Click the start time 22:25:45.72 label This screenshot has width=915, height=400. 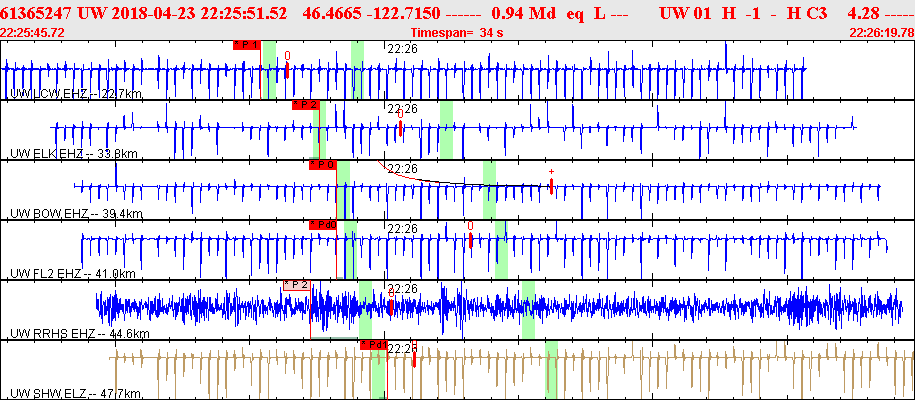[33, 33]
